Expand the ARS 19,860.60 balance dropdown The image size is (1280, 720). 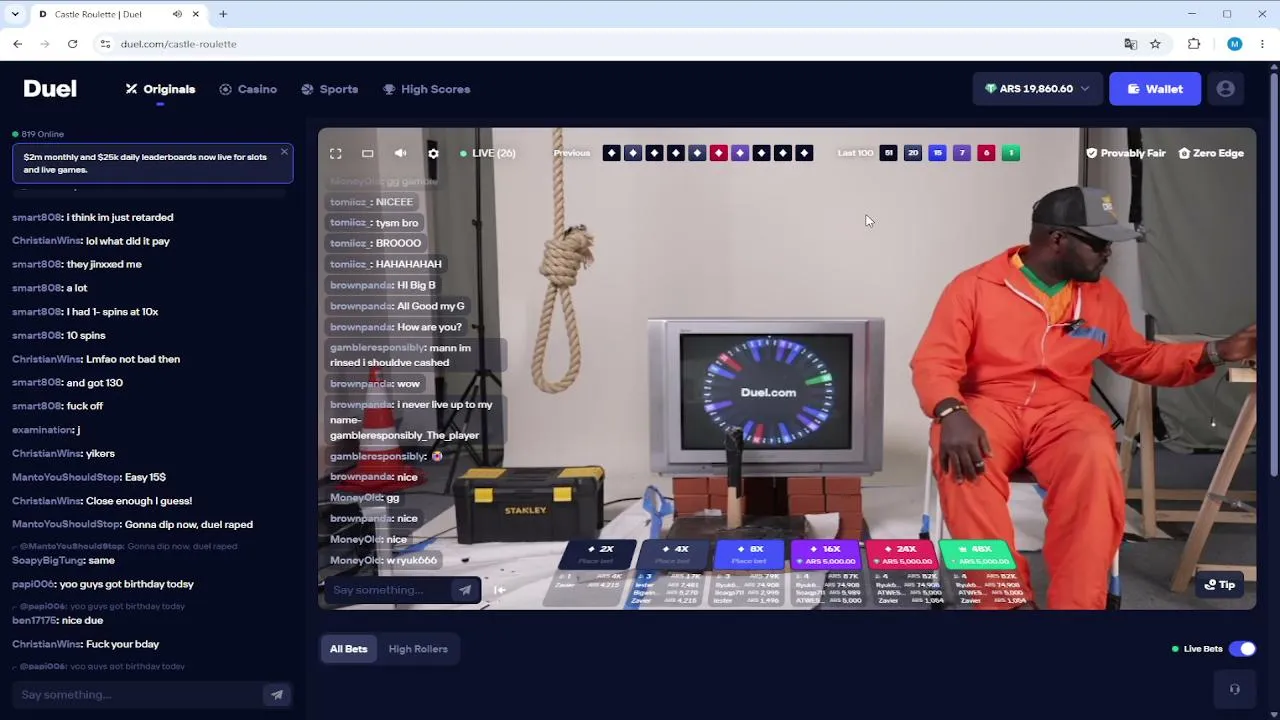pos(1037,89)
